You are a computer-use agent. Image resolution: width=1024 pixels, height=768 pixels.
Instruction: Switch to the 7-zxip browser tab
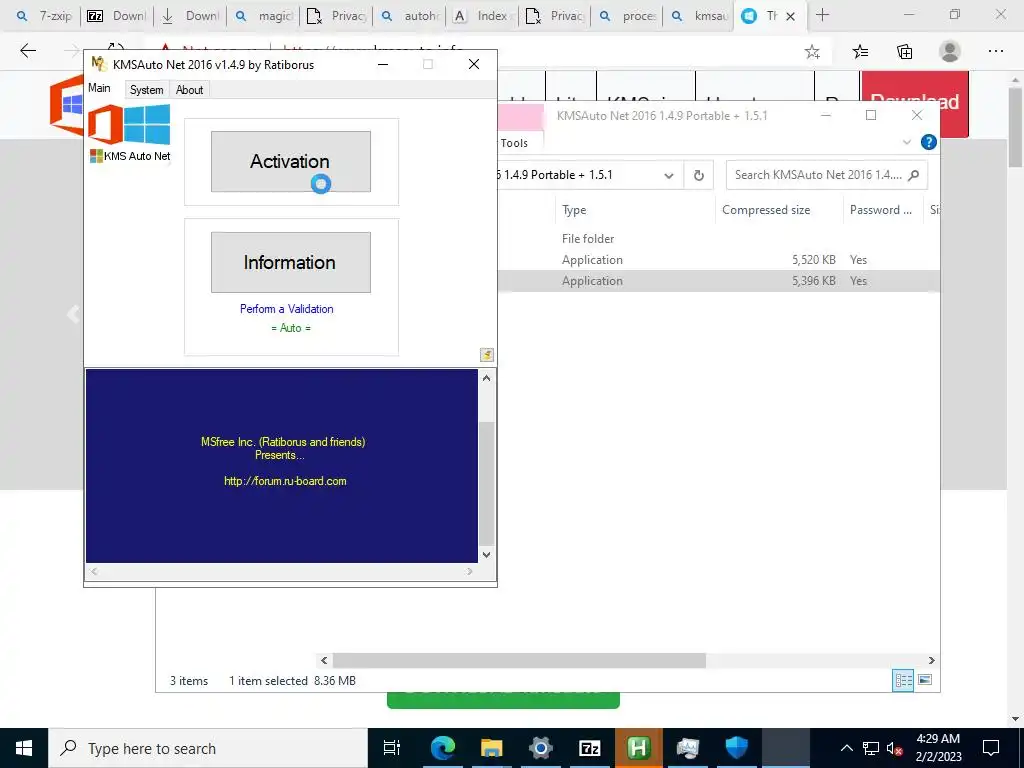click(x=44, y=16)
